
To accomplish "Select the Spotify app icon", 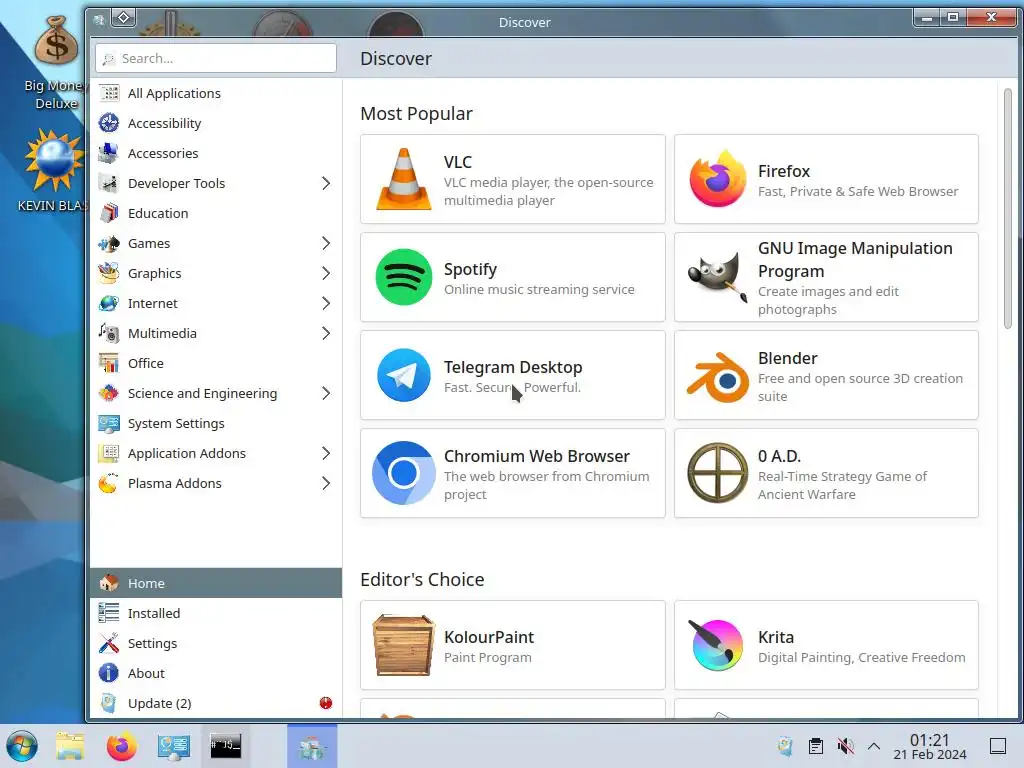I will point(404,277).
